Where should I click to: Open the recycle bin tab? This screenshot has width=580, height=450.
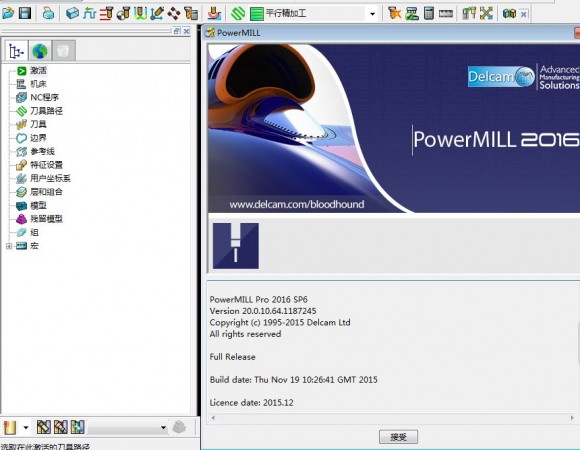click(x=63, y=51)
